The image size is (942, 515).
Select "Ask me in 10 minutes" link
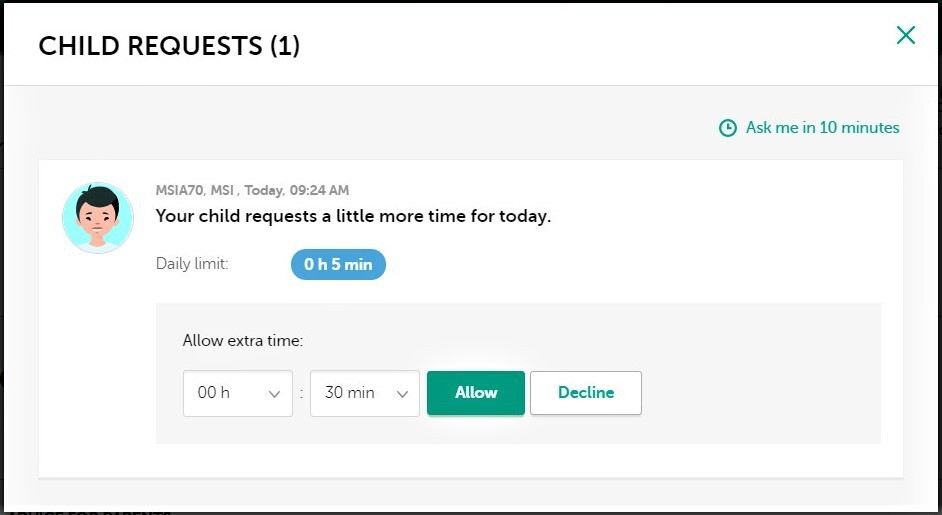[x=822, y=128]
